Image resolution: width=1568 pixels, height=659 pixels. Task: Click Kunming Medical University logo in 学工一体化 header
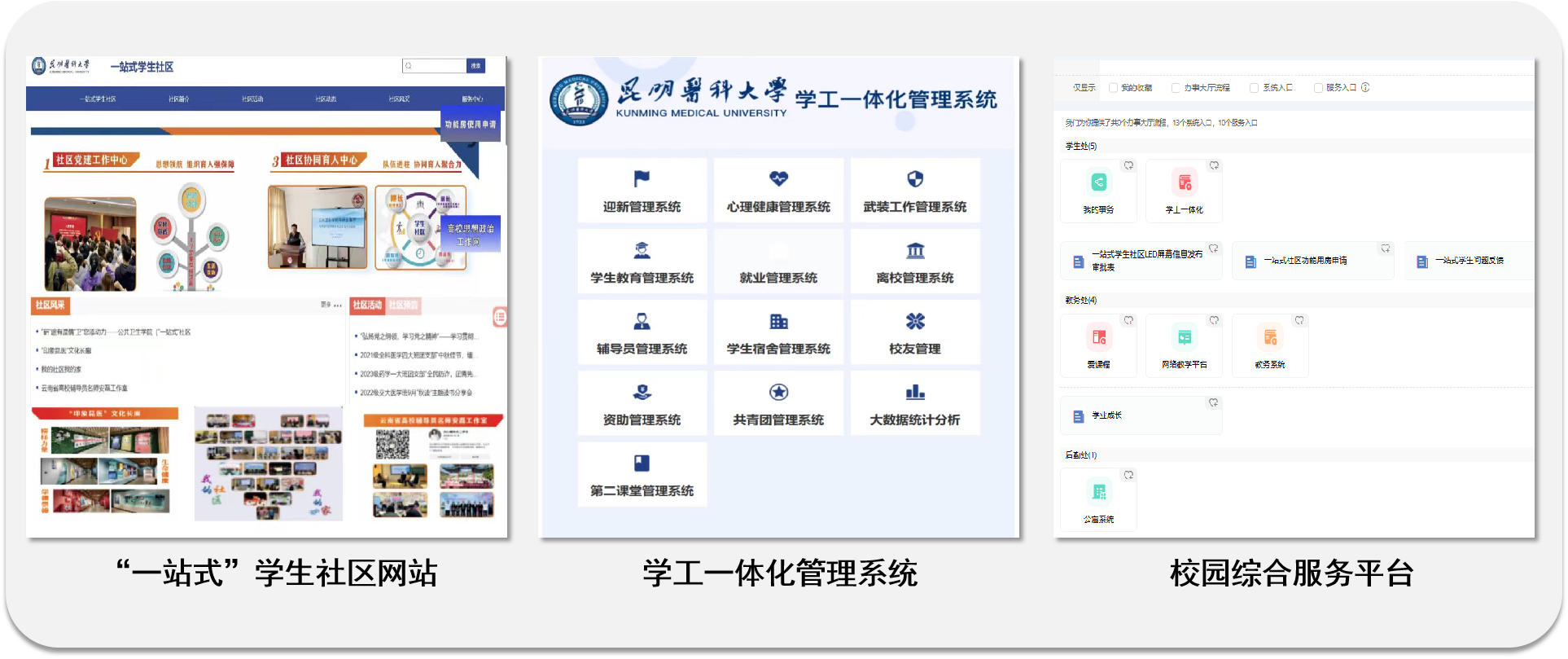579,101
